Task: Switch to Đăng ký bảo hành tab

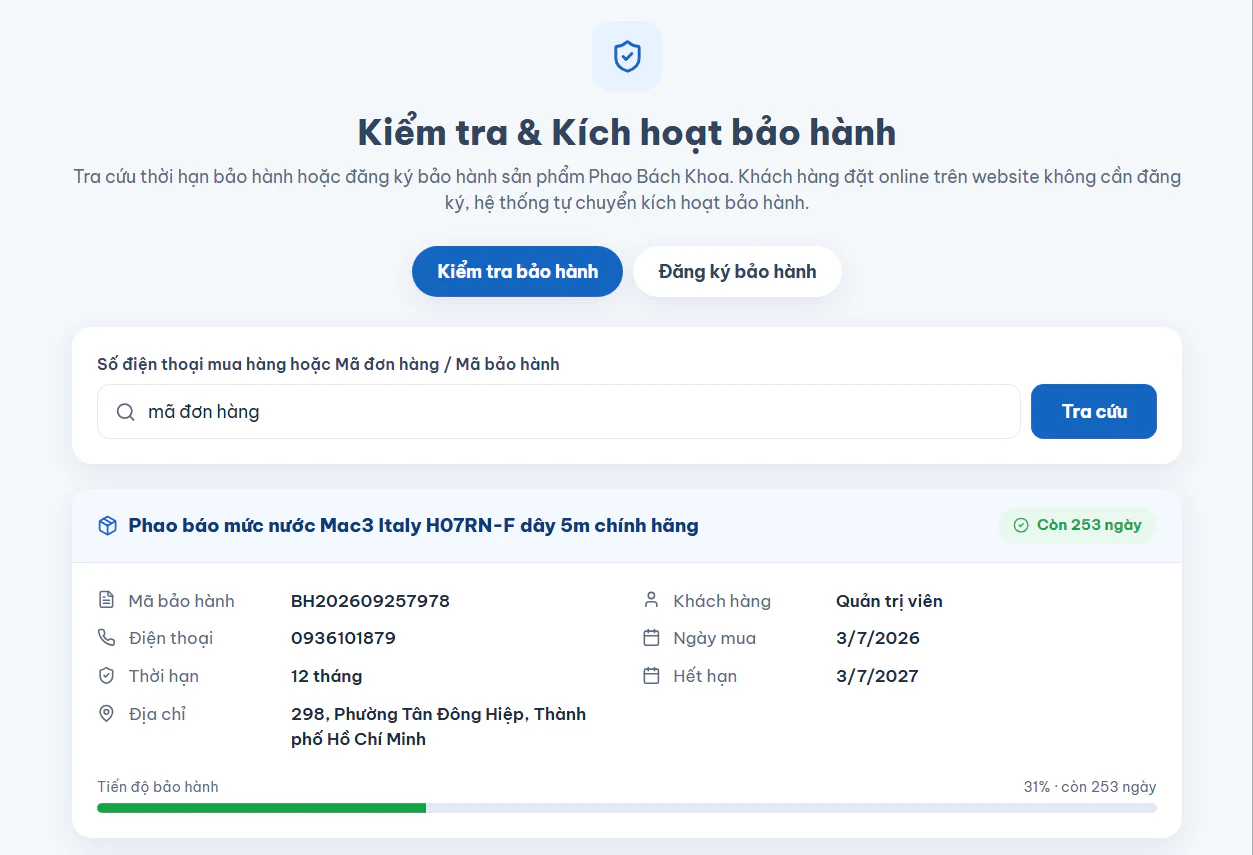Action: (x=737, y=271)
